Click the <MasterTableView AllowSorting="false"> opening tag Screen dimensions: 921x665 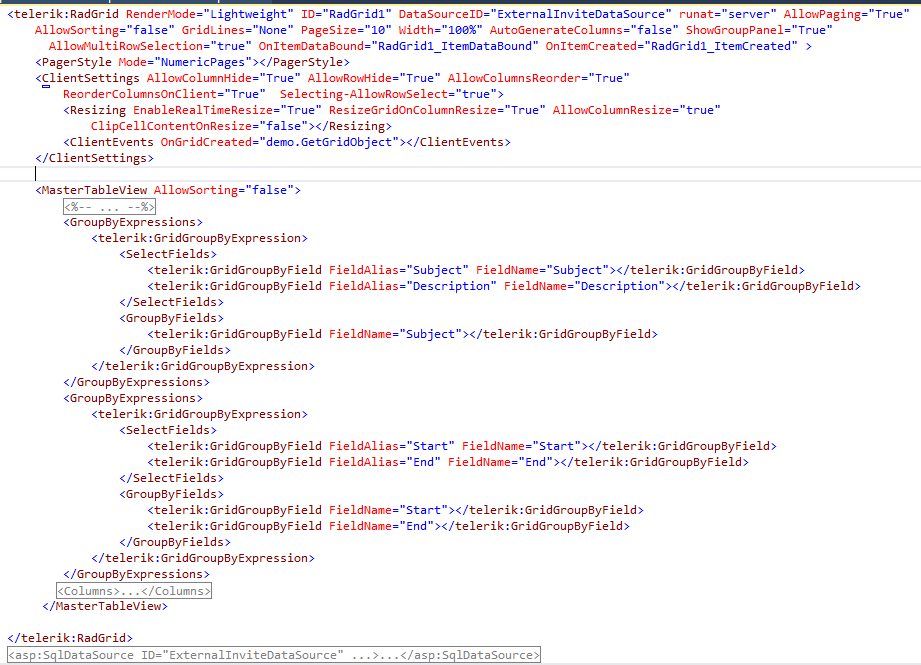click(168, 190)
